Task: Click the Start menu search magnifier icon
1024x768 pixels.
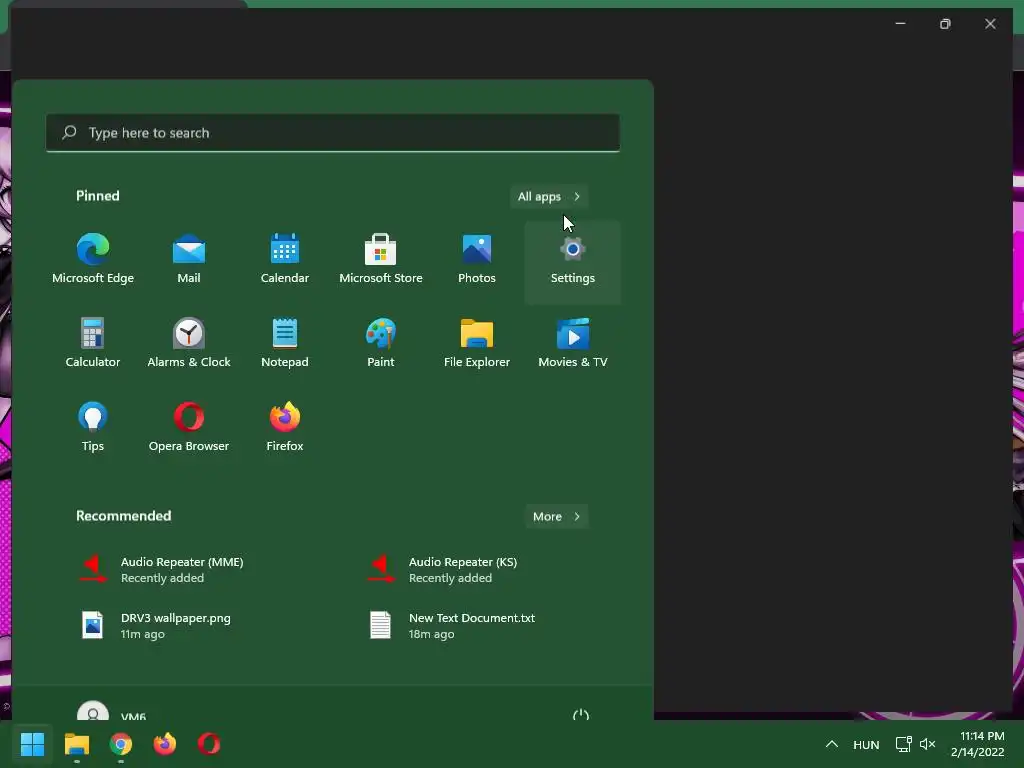Action: pos(69,133)
